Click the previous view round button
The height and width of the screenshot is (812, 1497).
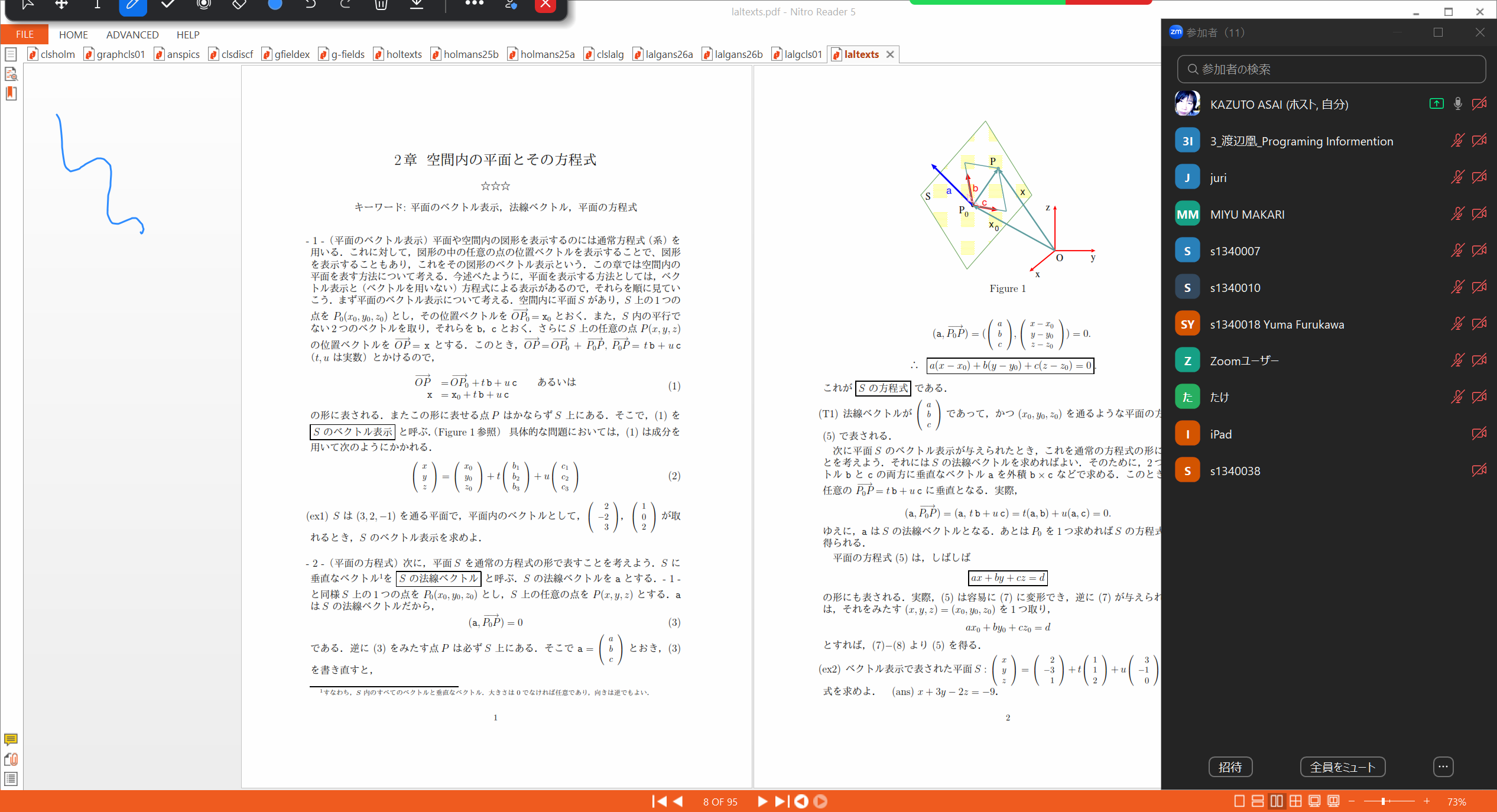[x=801, y=801]
